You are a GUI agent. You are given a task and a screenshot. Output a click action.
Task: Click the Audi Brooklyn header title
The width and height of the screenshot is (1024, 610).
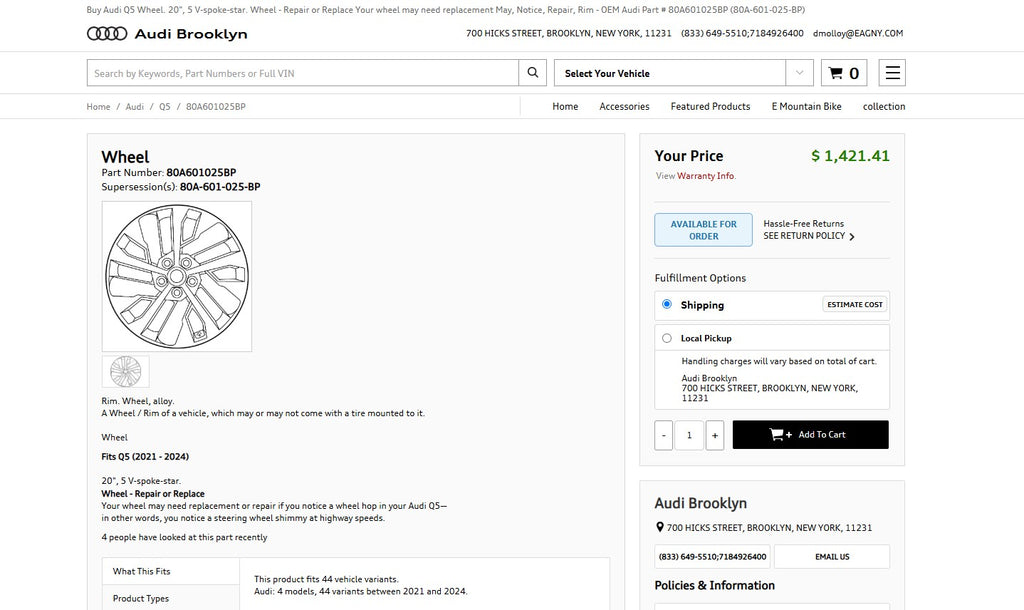click(191, 34)
